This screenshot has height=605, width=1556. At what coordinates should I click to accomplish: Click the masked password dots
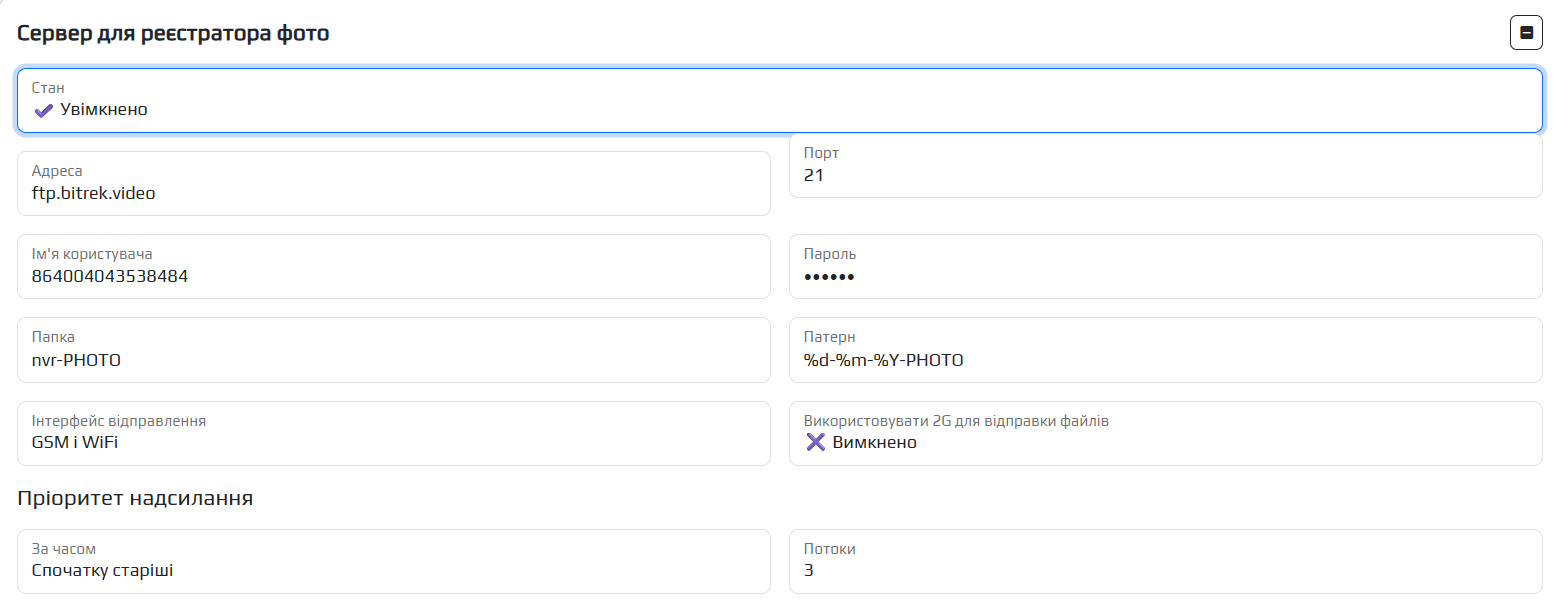(829, 277)
